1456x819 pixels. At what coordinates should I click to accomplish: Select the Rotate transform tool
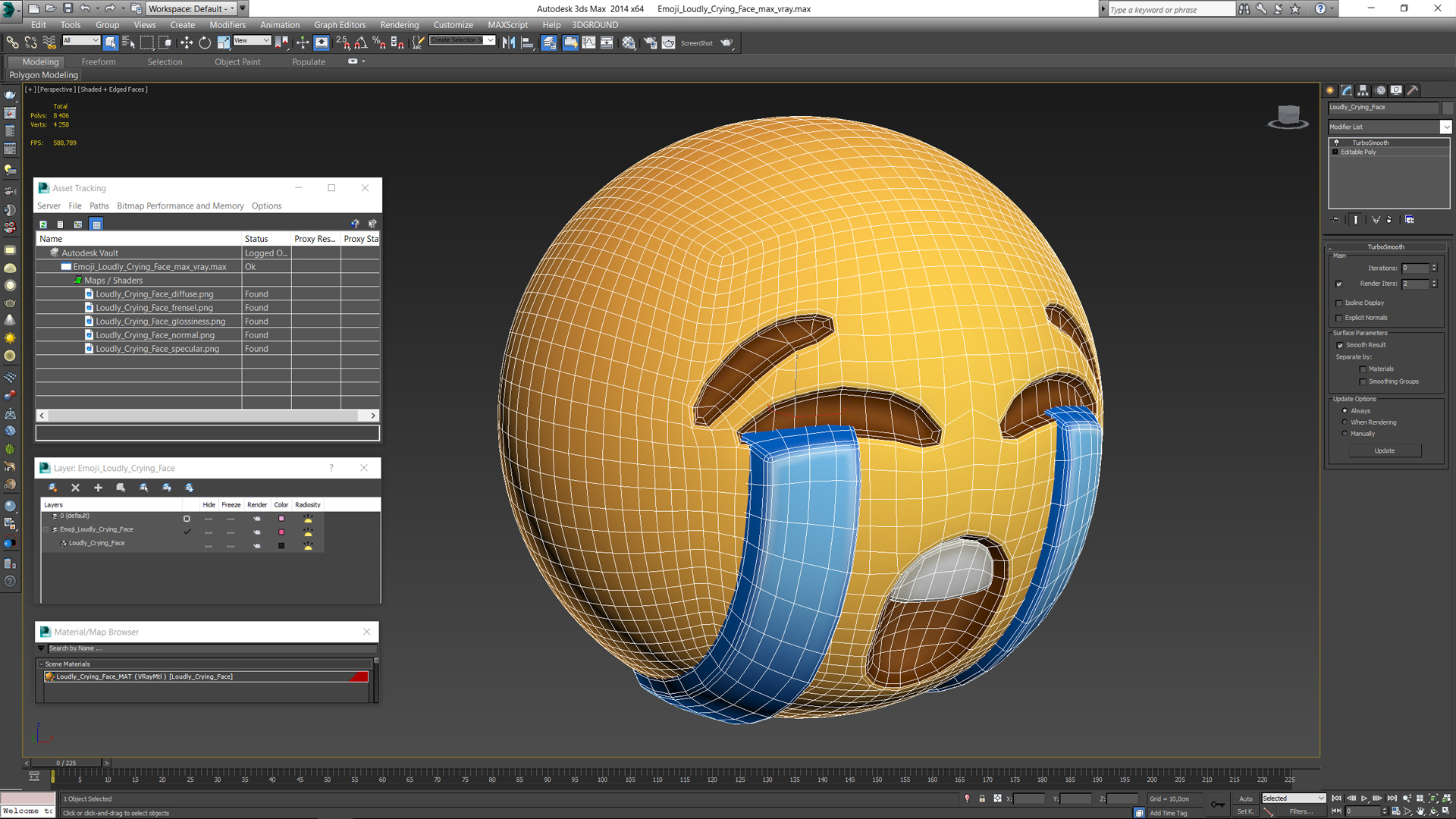click(205, 43)
